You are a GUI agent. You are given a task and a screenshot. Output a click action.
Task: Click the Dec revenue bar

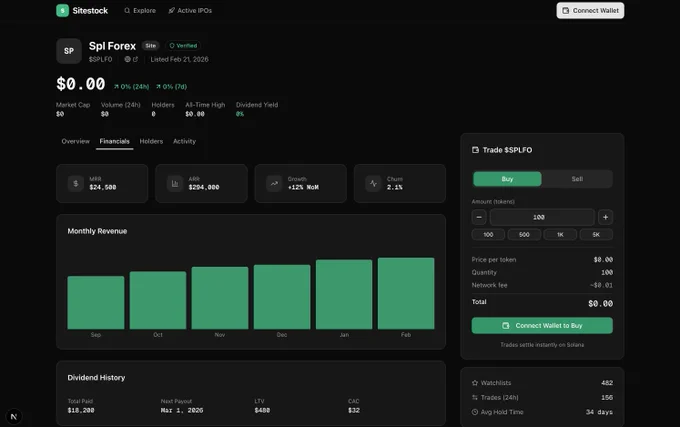(x=282, y=297)
